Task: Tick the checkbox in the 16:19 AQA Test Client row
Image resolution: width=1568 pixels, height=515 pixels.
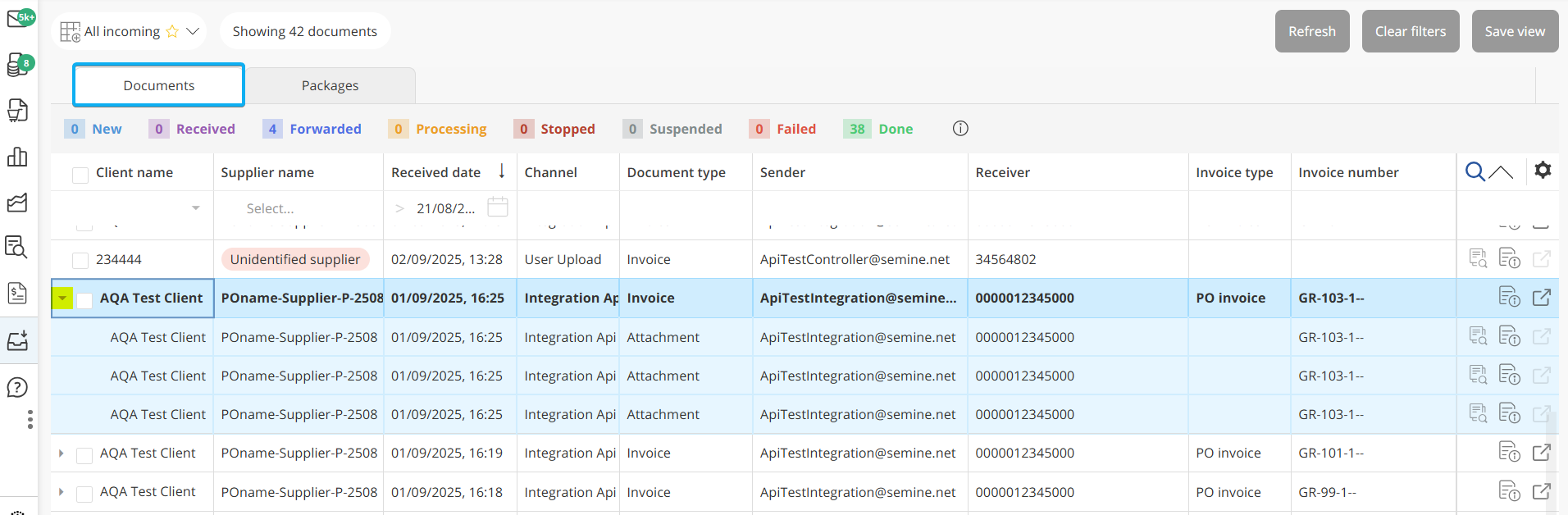Action: (84, 455)
